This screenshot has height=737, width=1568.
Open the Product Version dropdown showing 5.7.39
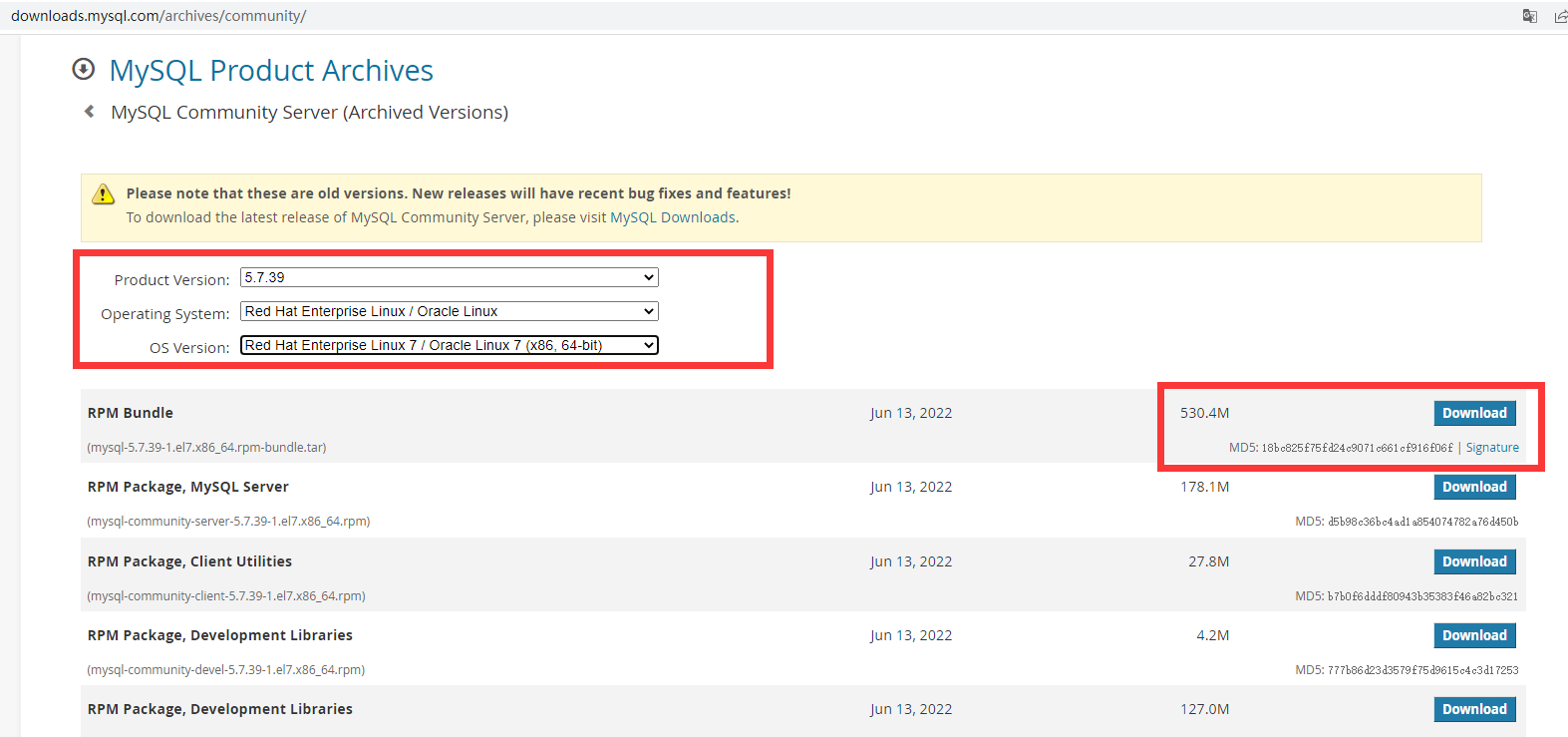point(450,277)
